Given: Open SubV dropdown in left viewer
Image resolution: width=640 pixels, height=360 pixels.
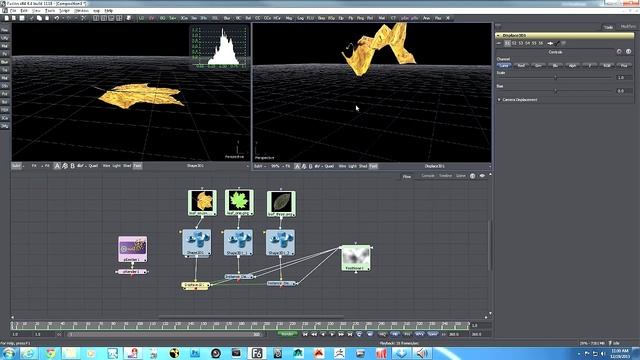Looking at the screenshot, I should point(17,166).
